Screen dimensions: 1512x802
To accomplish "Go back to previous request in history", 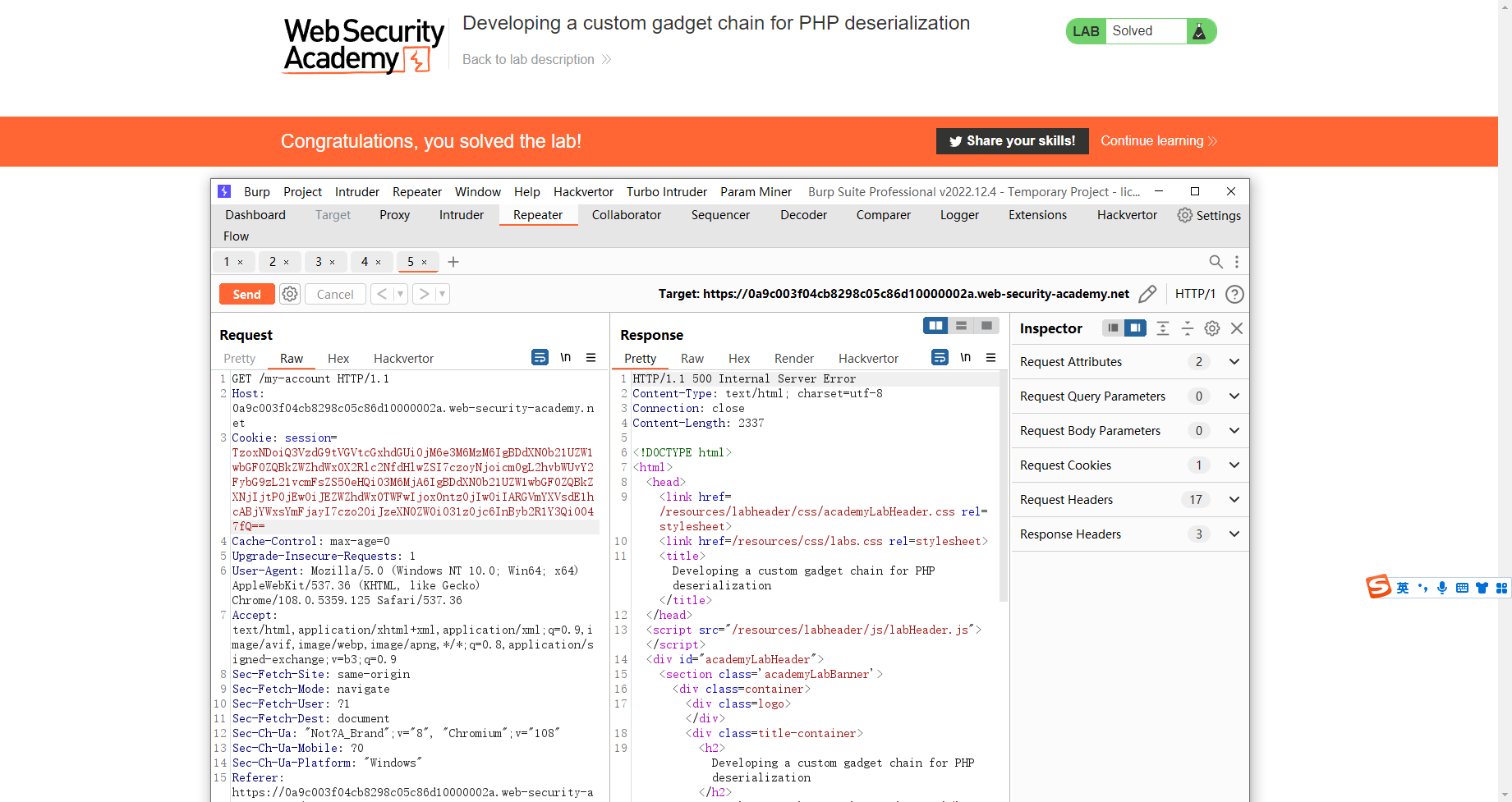I will (x=382, y=294).
